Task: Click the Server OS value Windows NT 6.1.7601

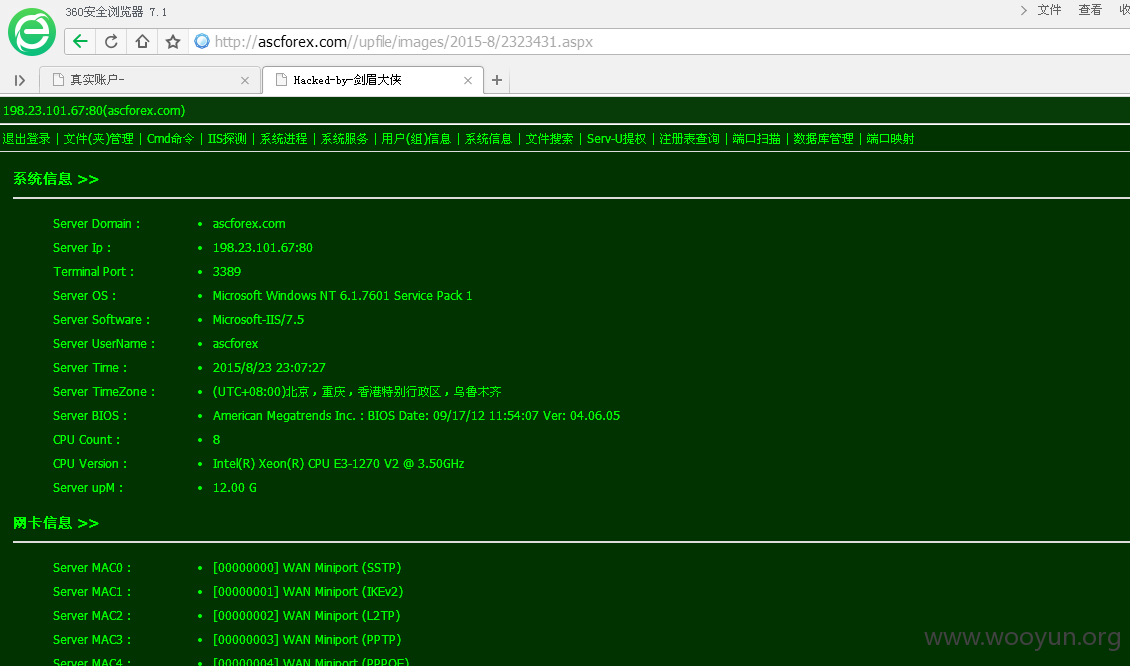Action: click(x=342, y=296)
